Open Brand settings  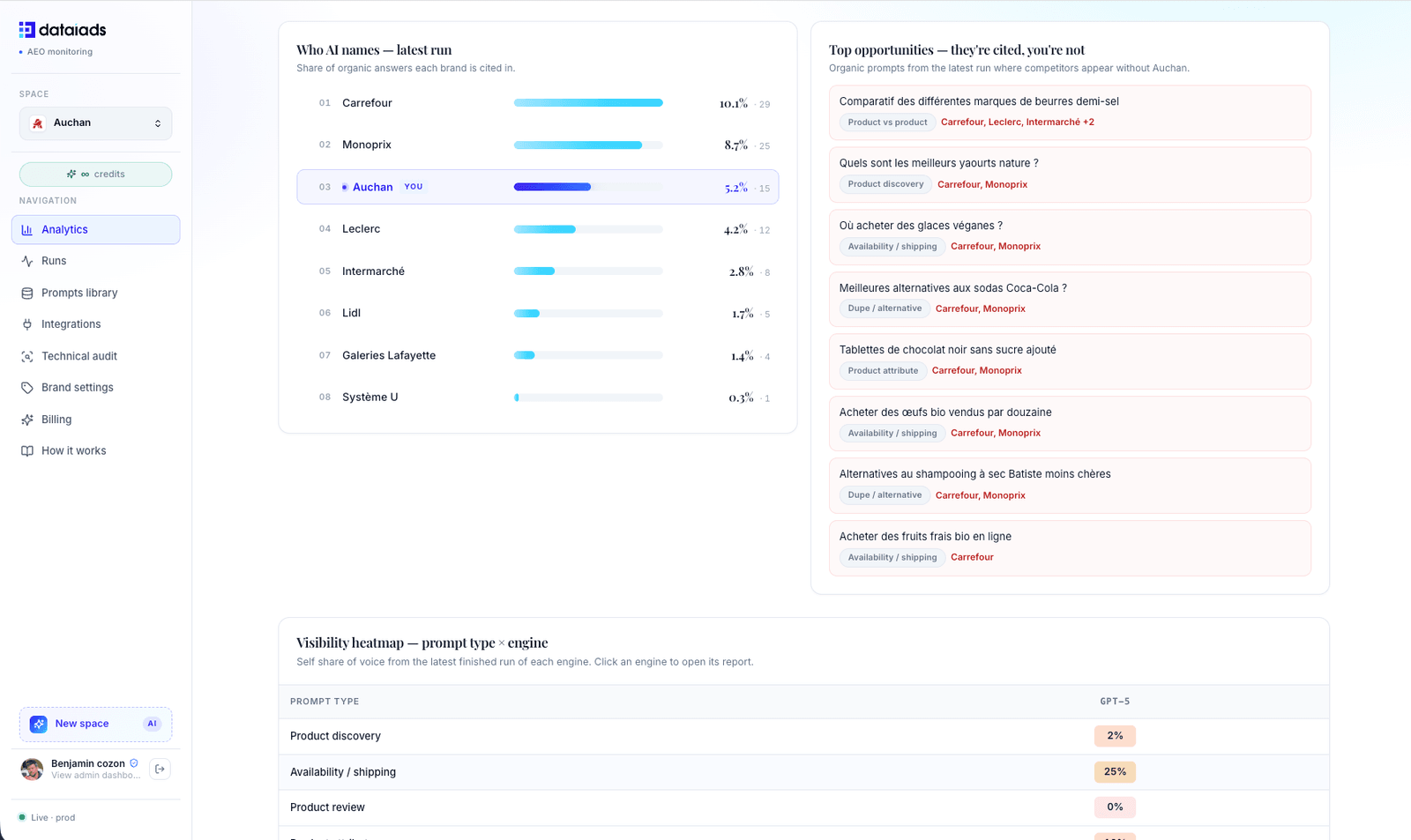[95, 388]
